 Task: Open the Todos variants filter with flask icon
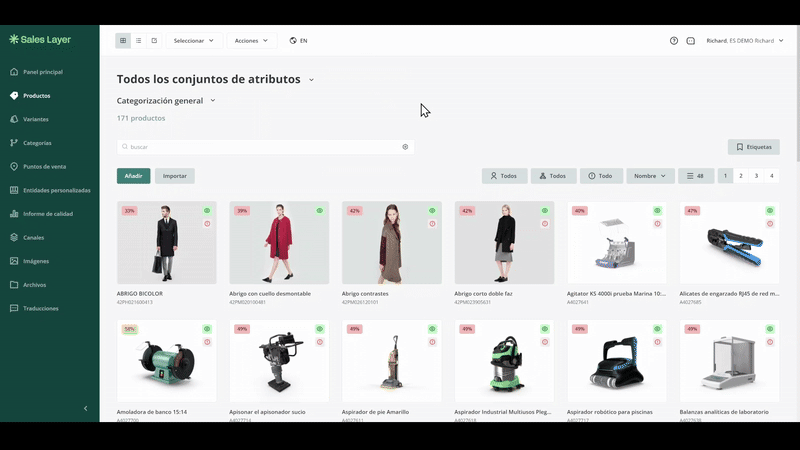tap(554, 176)
